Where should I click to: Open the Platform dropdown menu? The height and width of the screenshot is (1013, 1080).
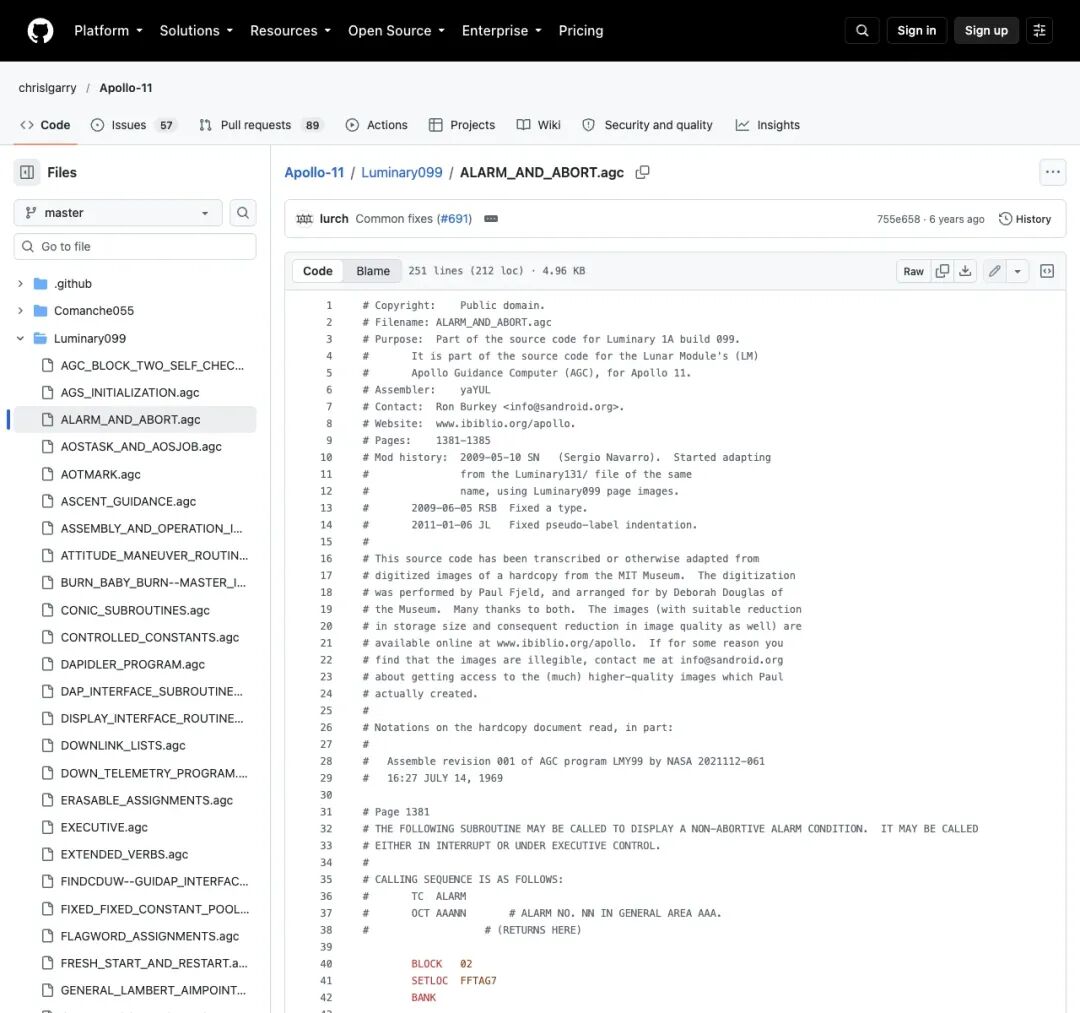108,31
